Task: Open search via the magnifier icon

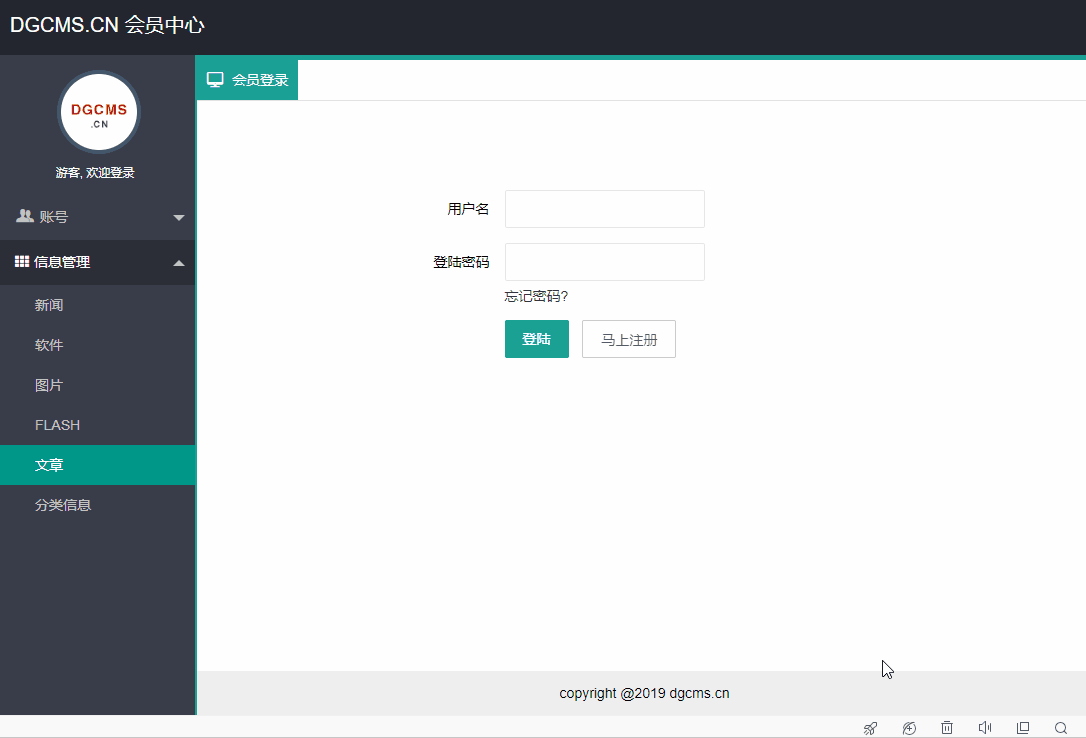Action: click(1060, 727)
